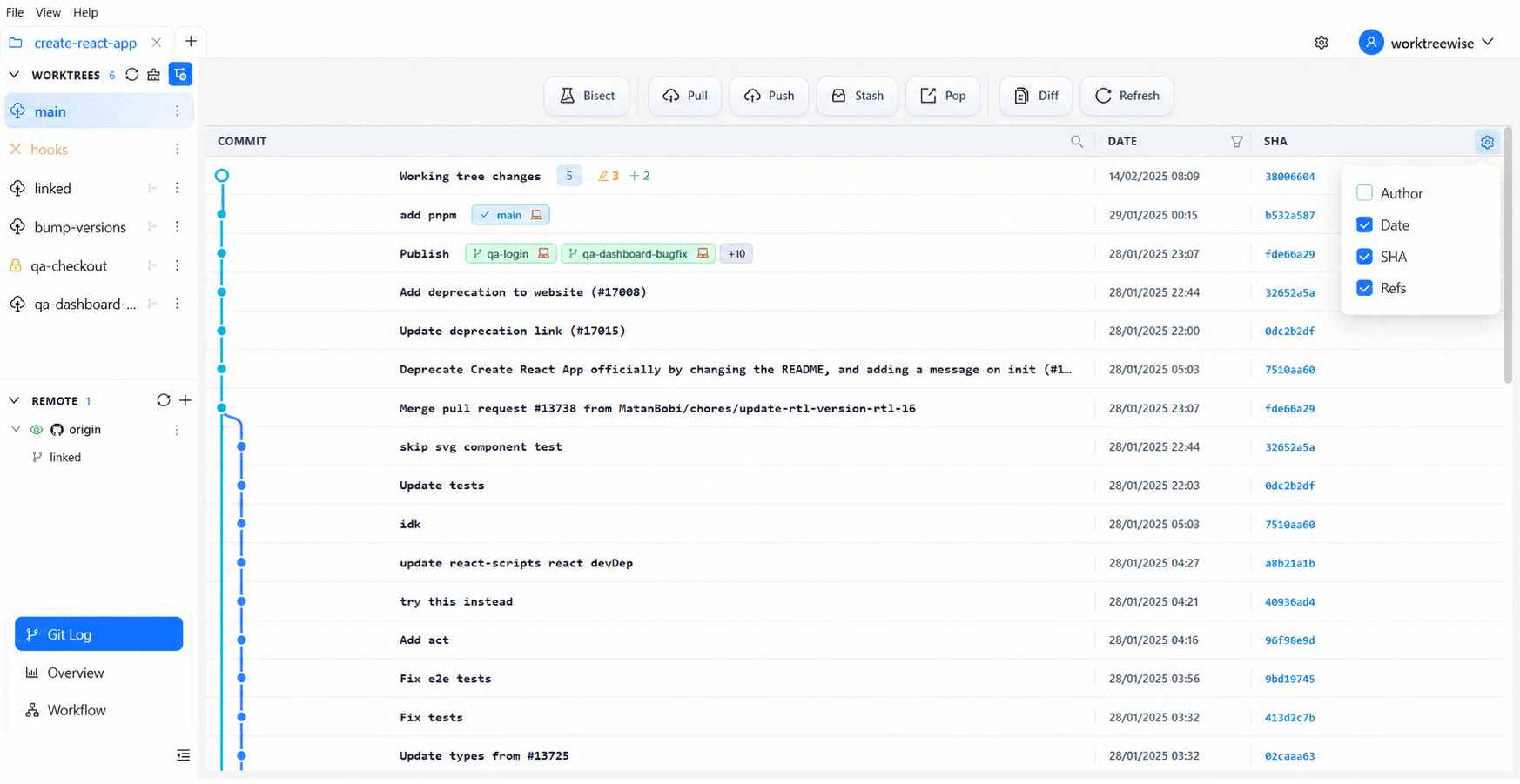
Task: Add a new repository tab with plus
Action: (x=191, y=42)
